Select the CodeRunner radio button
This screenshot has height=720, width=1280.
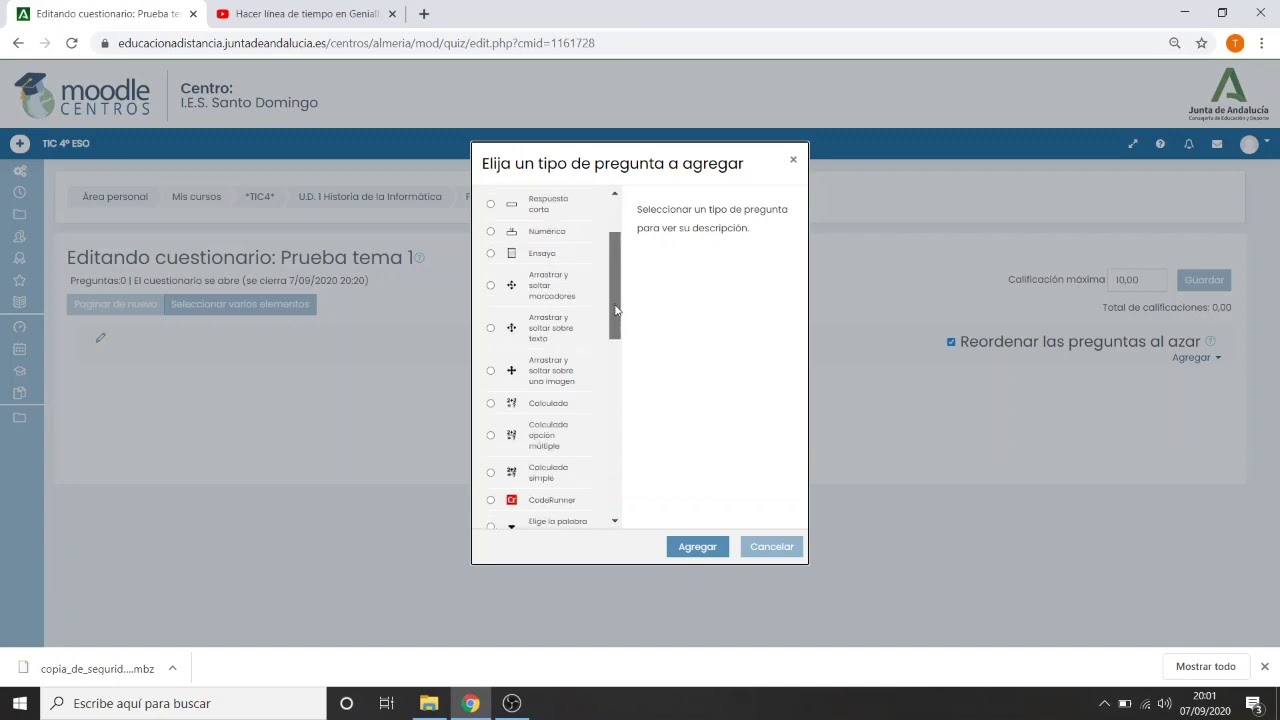coord(490,500)
